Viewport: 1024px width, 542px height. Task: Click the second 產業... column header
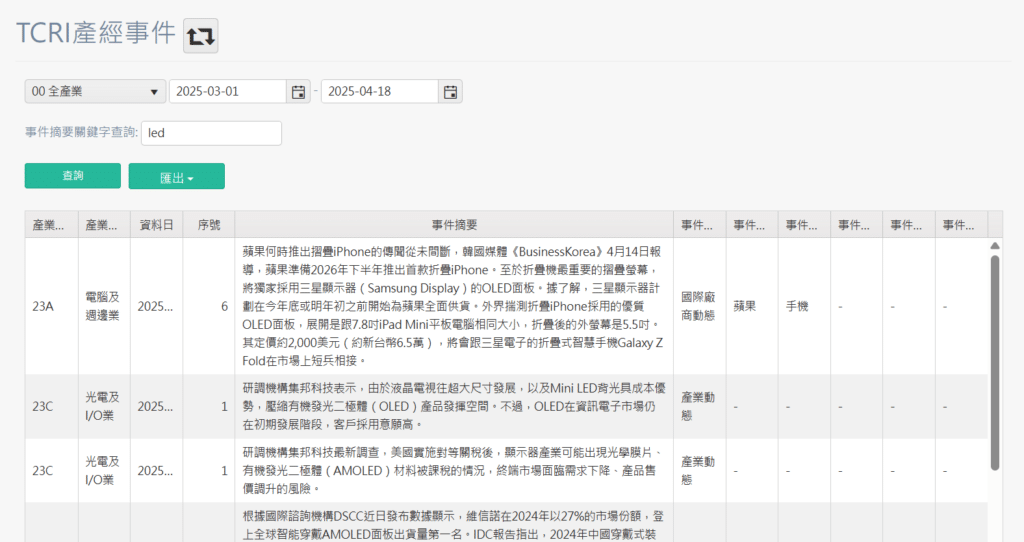coord(104,225)
